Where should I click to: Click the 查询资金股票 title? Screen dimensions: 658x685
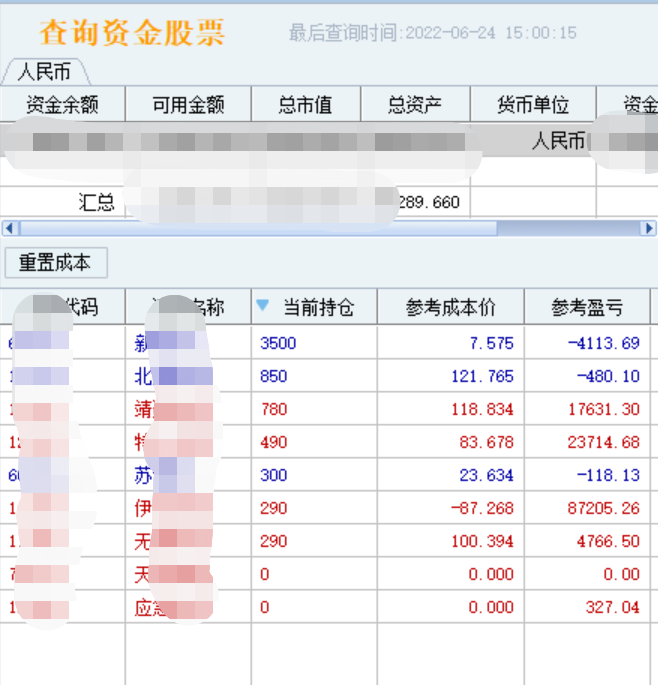click(x=132, y=32)
